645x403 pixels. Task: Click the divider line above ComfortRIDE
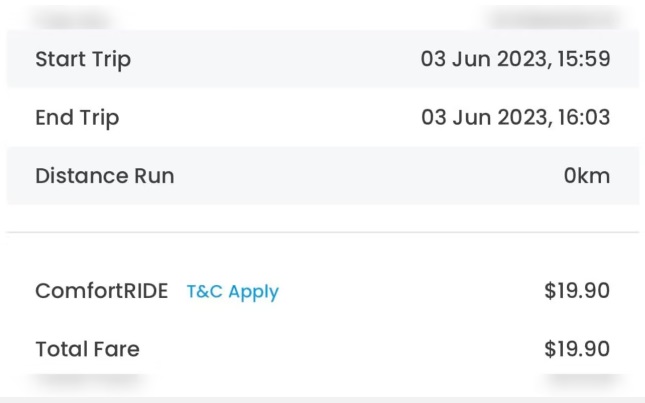point(322,233)
